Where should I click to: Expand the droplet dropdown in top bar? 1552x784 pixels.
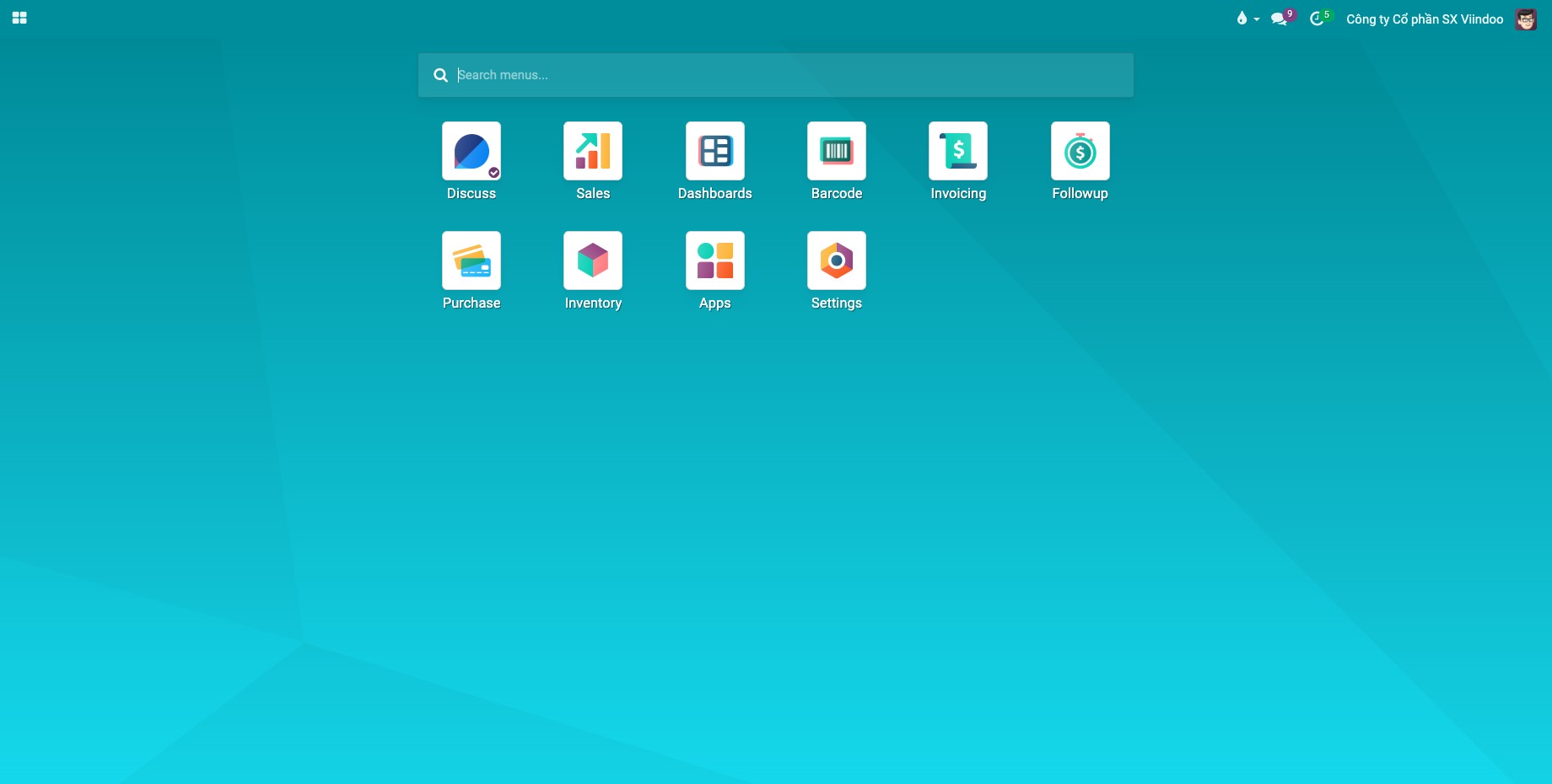[1248, 19]
